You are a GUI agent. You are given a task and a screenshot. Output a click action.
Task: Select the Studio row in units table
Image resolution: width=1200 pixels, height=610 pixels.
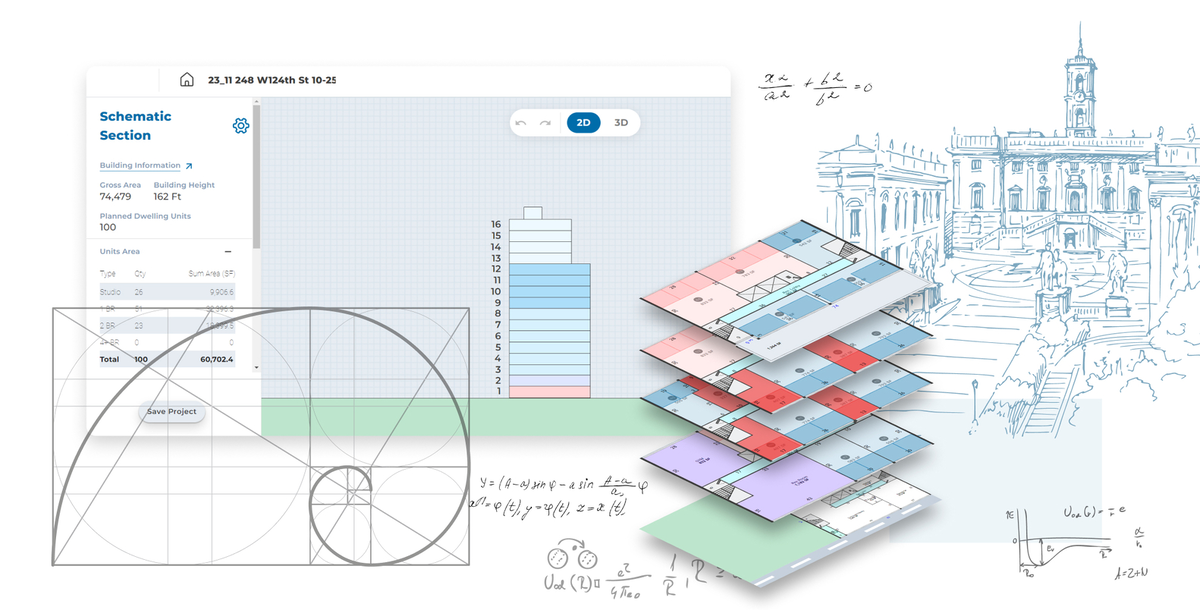(167, 292)
